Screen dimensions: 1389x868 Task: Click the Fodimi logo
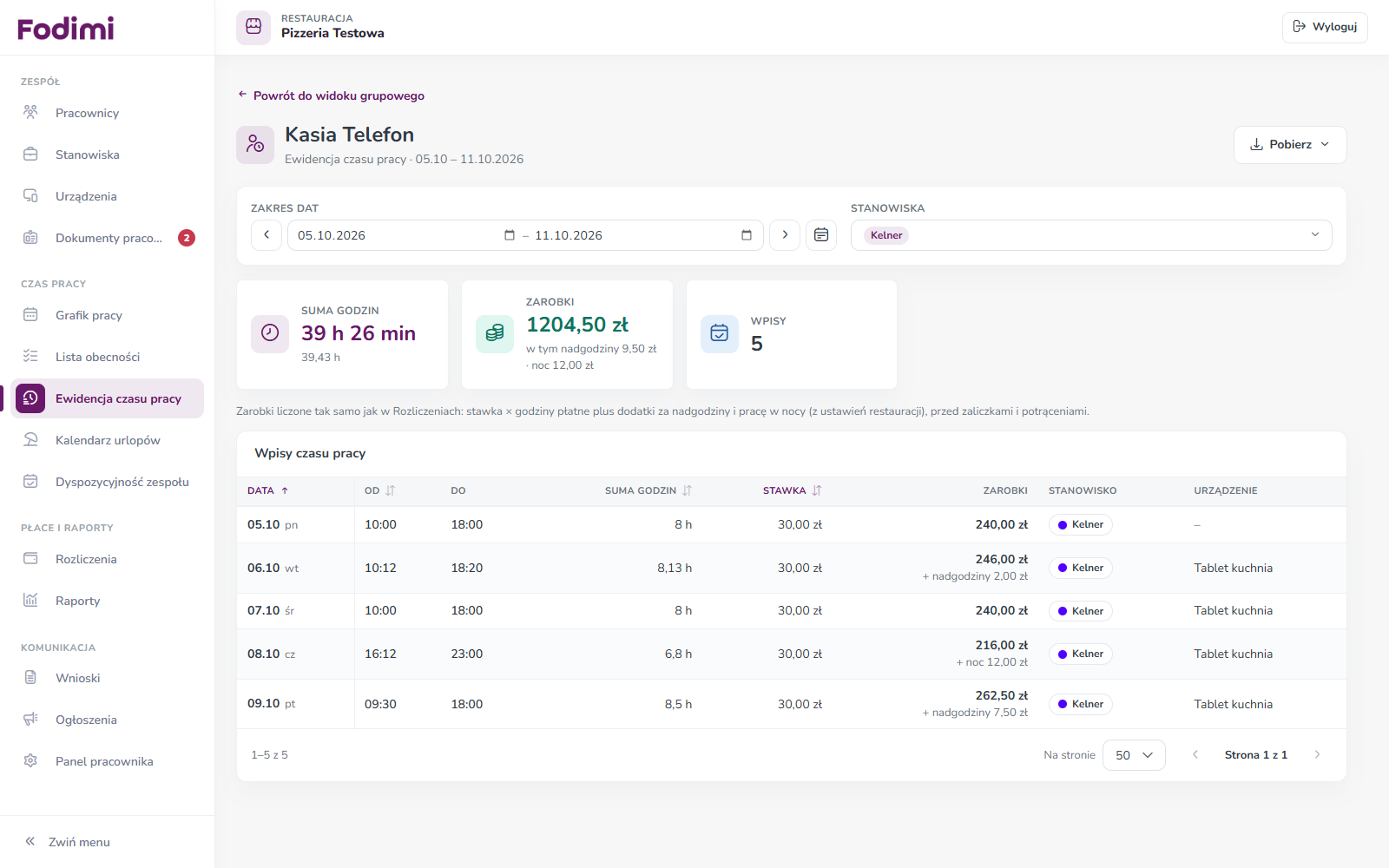66,29
